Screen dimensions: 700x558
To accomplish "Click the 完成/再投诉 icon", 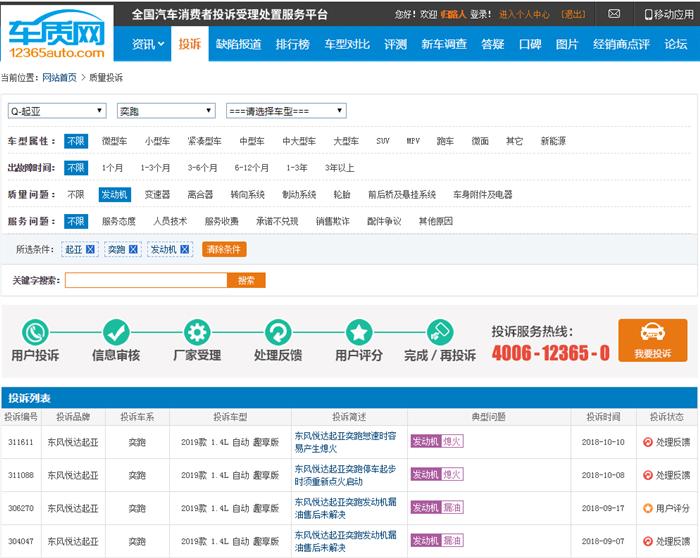I will pos(440,333).
